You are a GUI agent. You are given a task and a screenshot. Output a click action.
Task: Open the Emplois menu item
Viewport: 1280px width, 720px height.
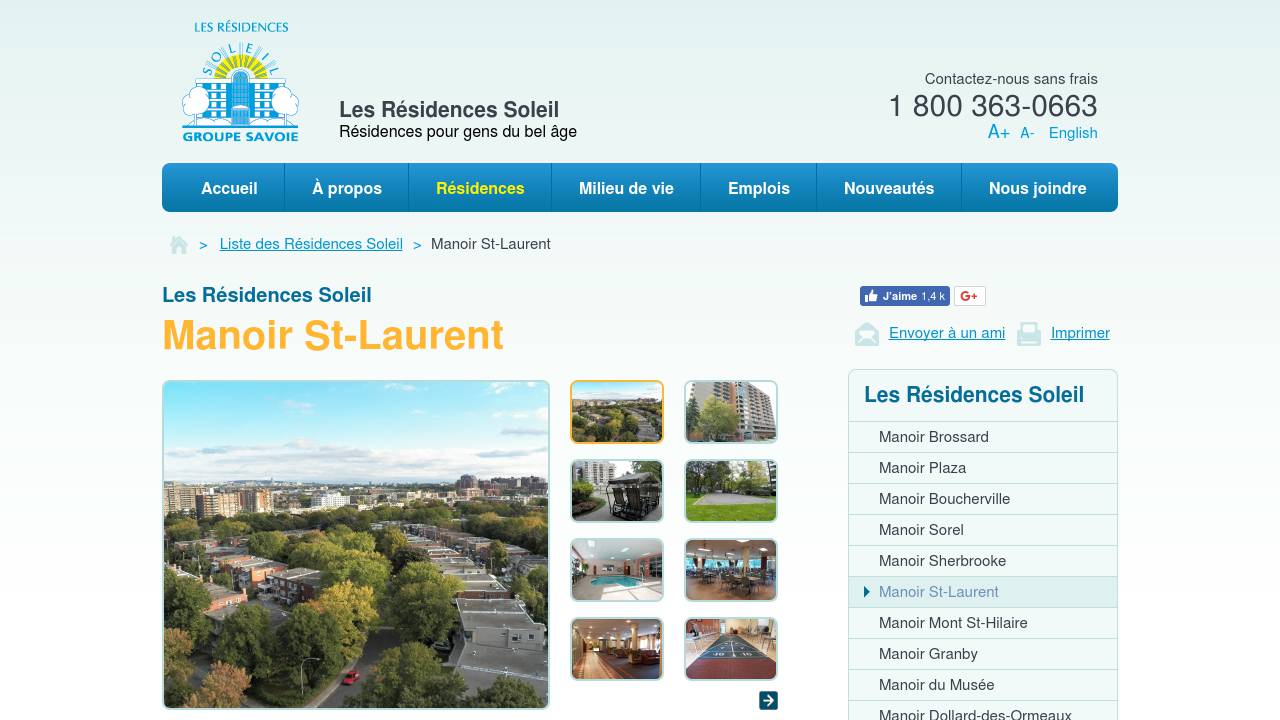point(759,188)
